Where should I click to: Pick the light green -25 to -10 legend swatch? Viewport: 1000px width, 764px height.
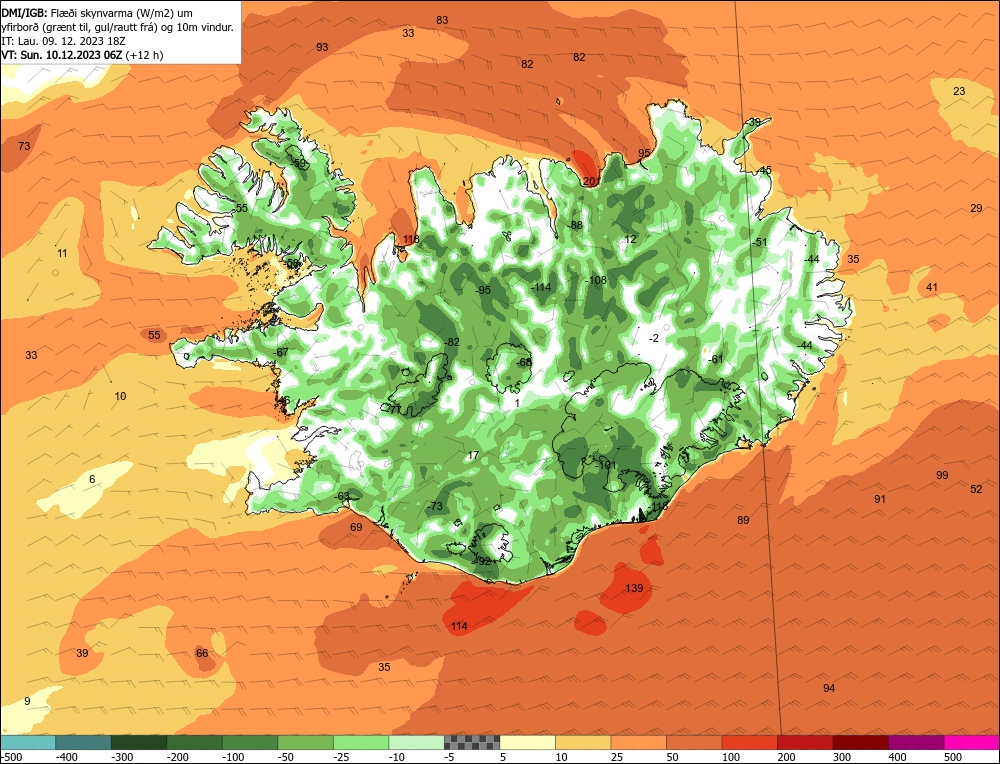tap(361, 742)
